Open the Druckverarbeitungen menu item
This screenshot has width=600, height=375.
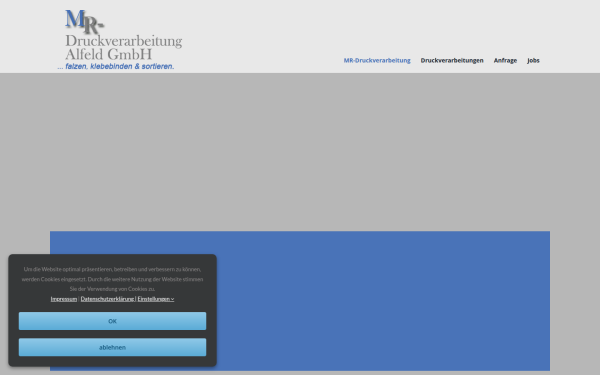[452, 60]
